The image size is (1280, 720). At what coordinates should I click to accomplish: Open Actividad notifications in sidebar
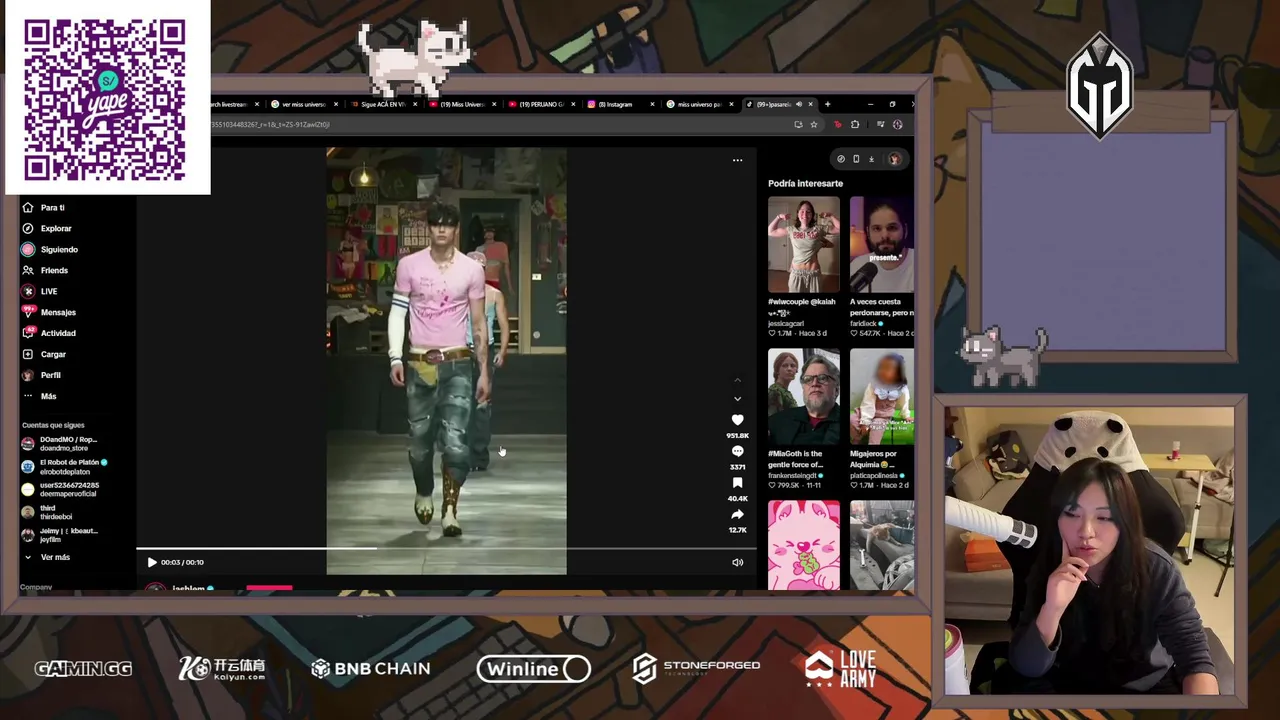49,333
